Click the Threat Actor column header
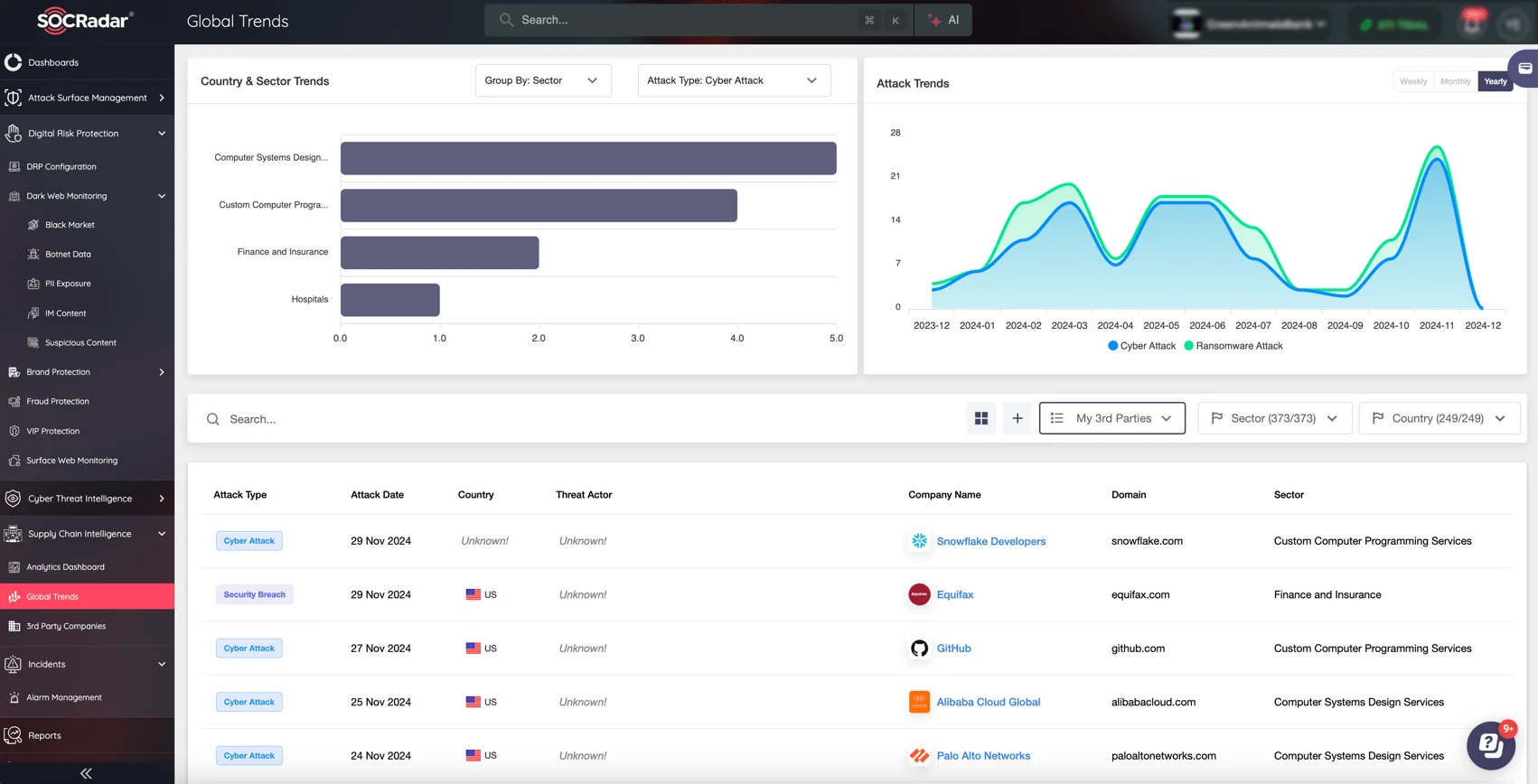Viewport: 1538px width, 784px height. coord(584,495)
